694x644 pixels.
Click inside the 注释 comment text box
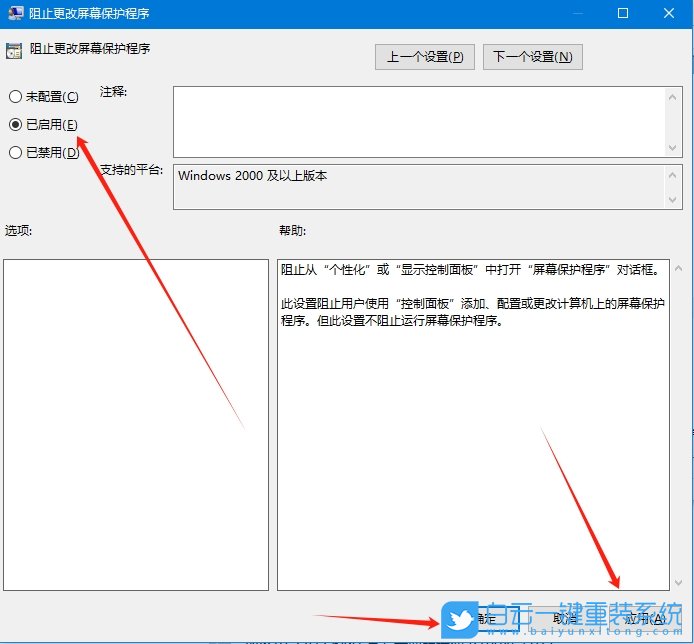point(419,122)
